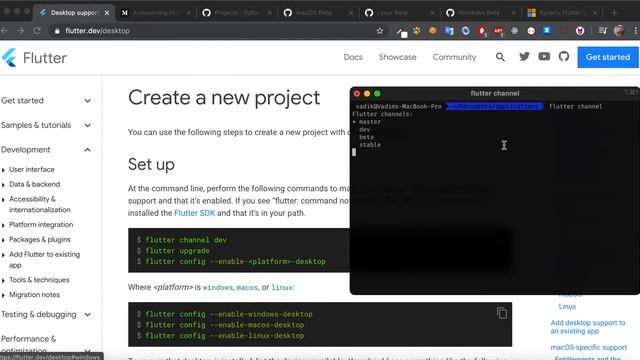Open Flutter's YouTube channel icon

[x=544, y=57]
